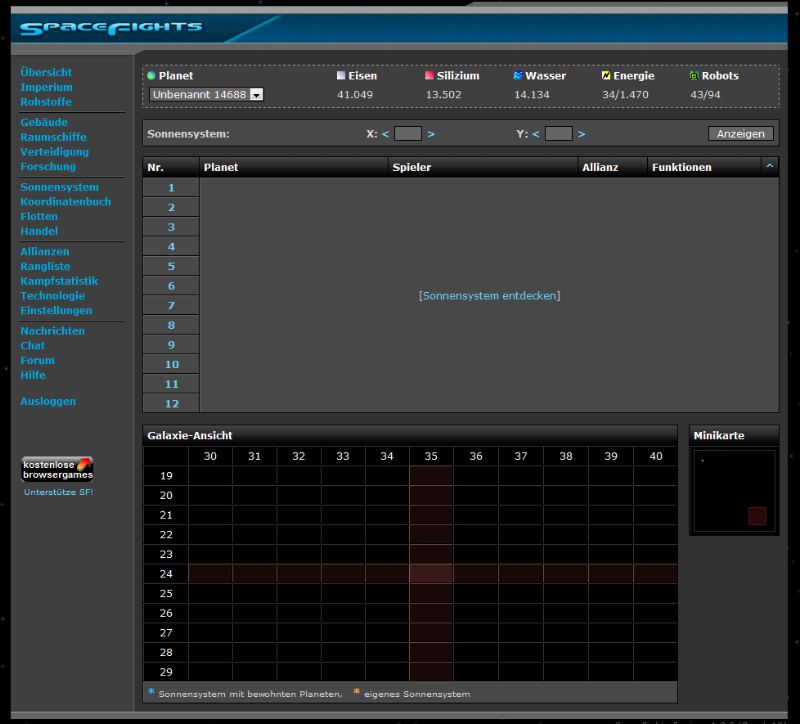Click the Eisen resource icon

pos(341,76)
